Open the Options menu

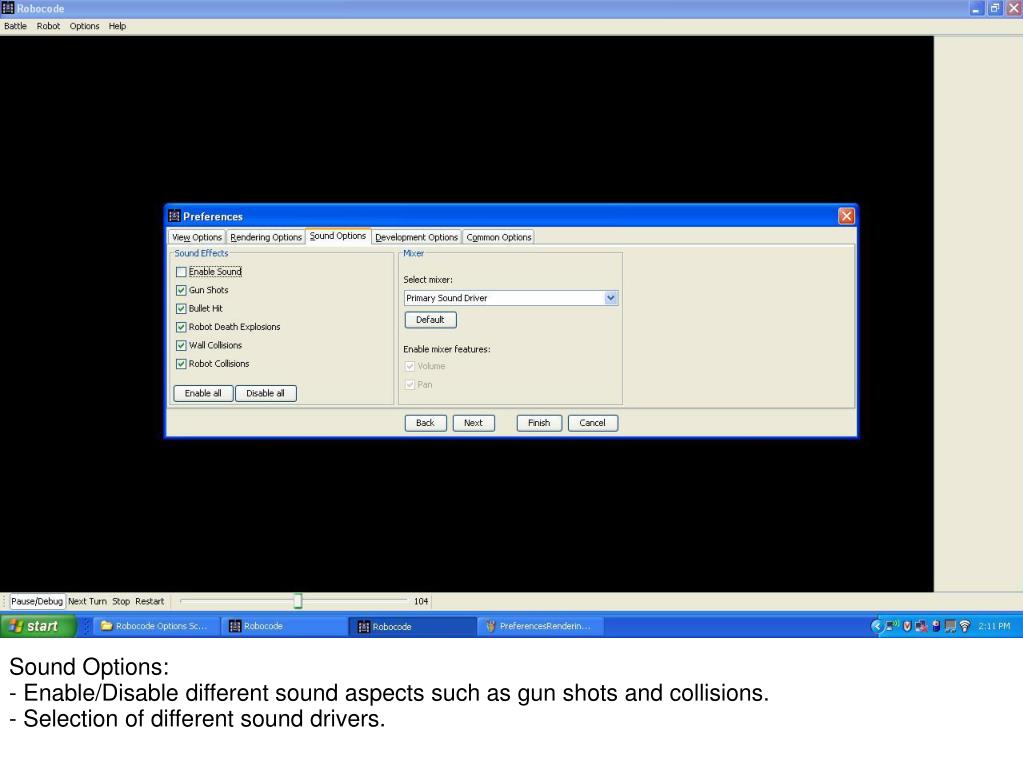84,26
